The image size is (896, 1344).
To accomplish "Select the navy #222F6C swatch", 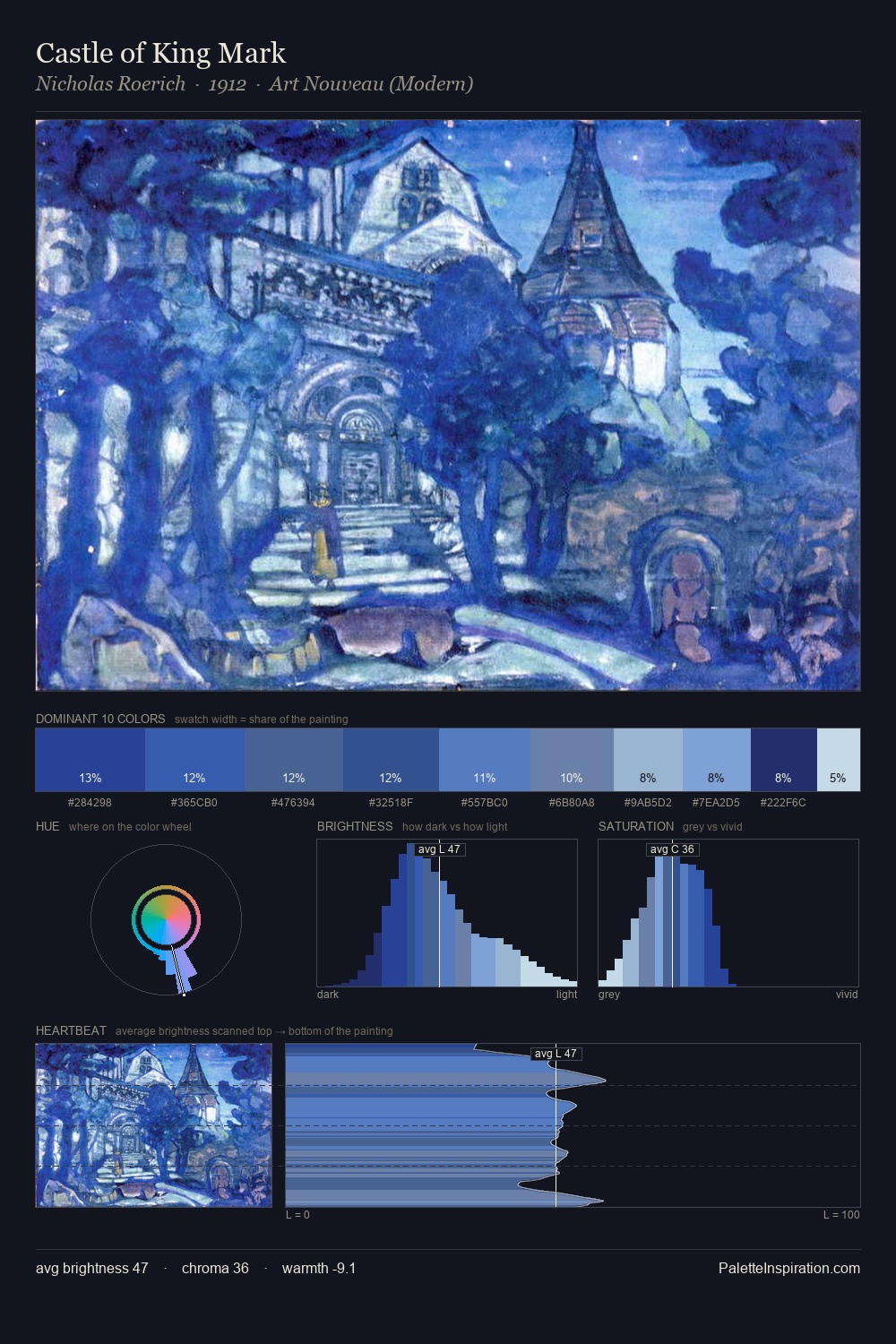I will point(784,760).
